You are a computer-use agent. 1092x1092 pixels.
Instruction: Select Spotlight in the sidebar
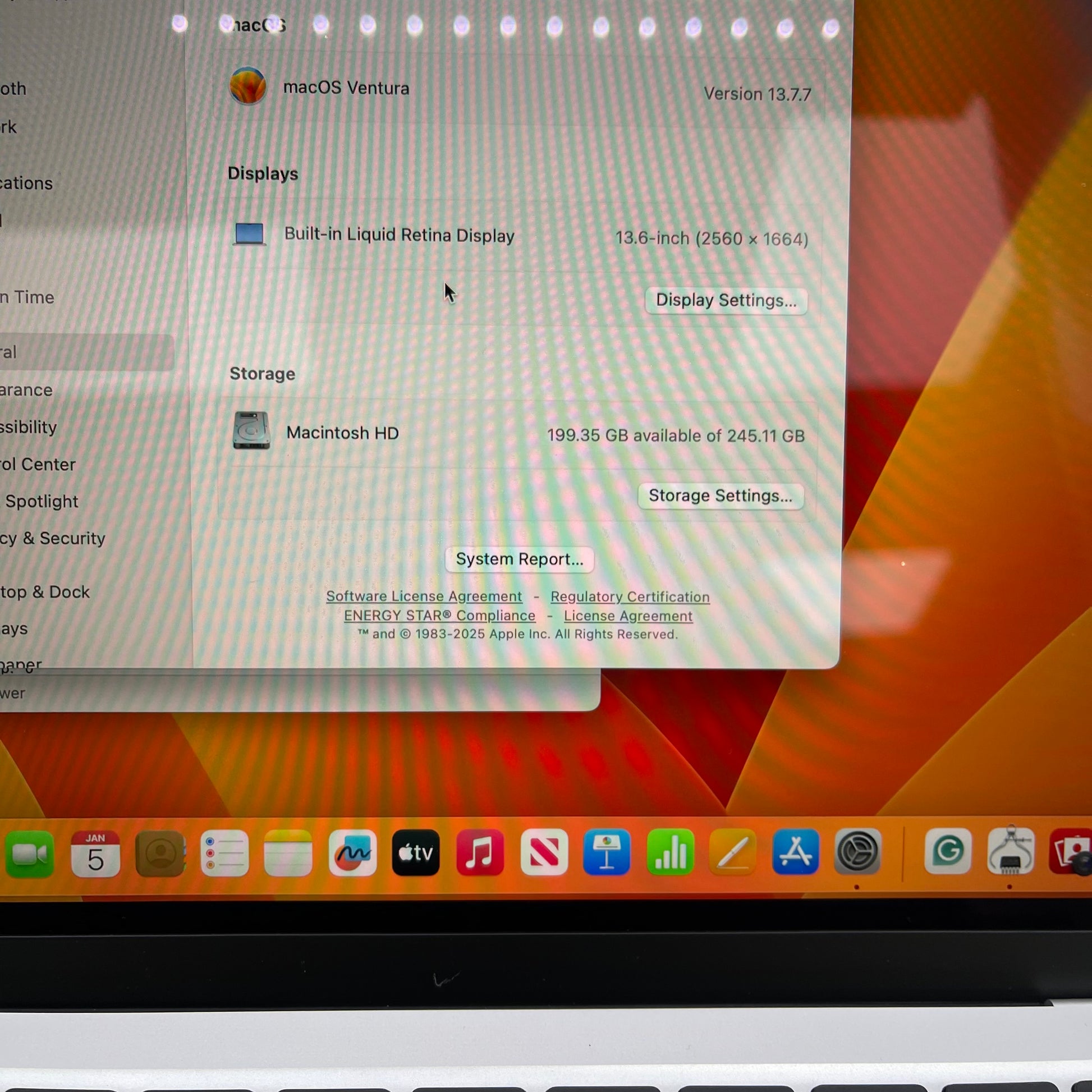pyautogui.click(x=42, y=501)
